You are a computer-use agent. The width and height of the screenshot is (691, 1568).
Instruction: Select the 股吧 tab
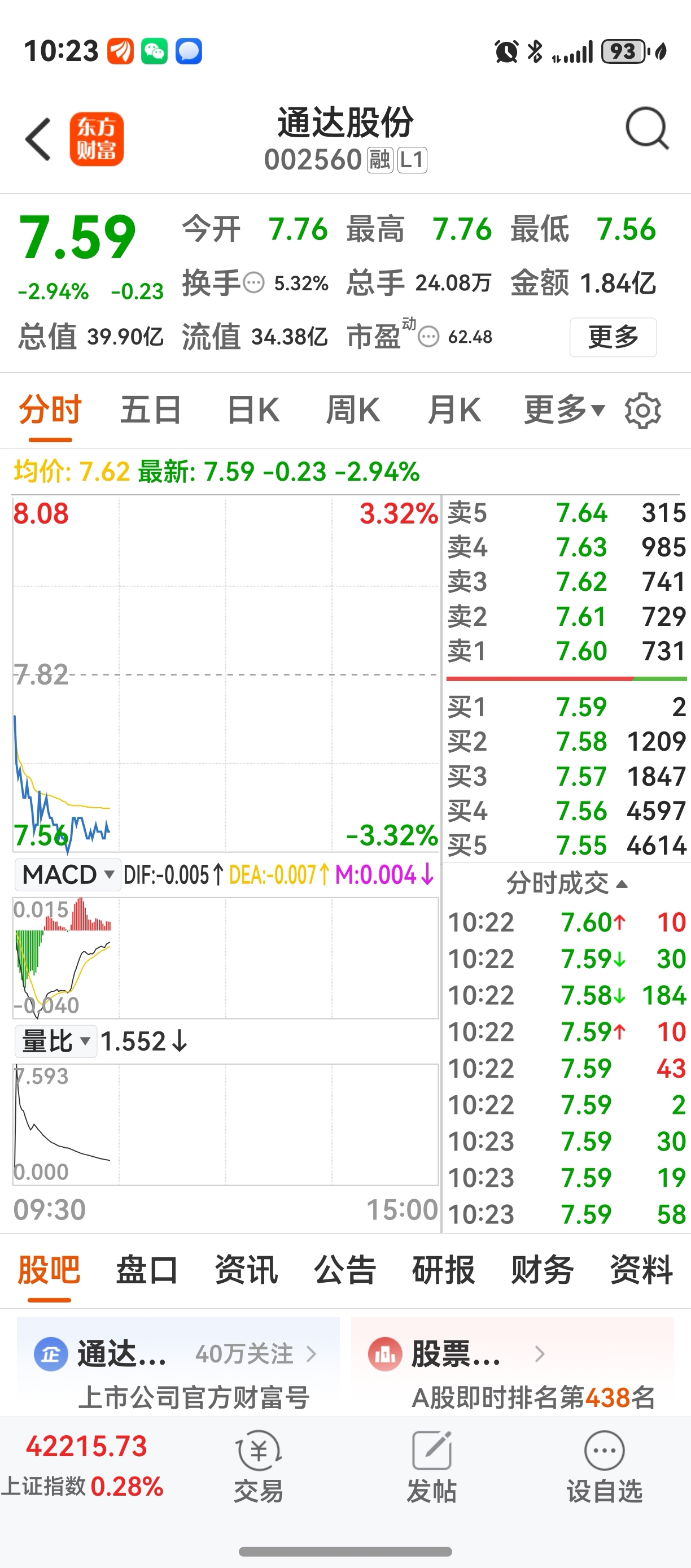(49, 1270)
